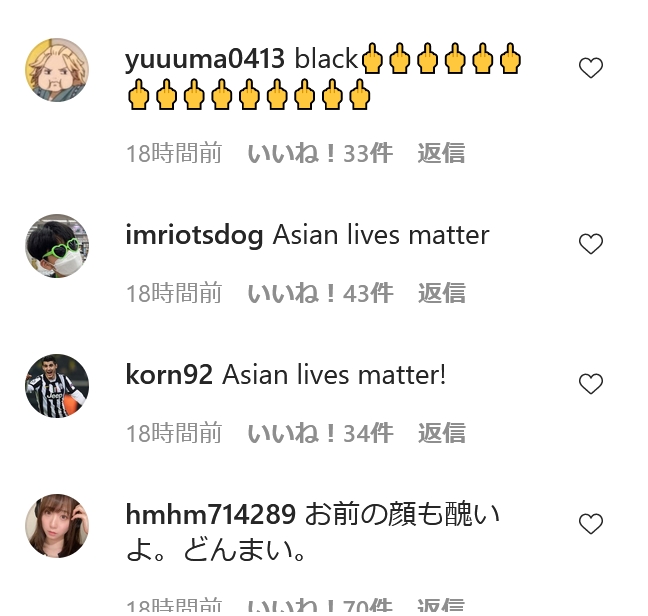Reply (返信) to imriotsdog's comment

(441, 293)
